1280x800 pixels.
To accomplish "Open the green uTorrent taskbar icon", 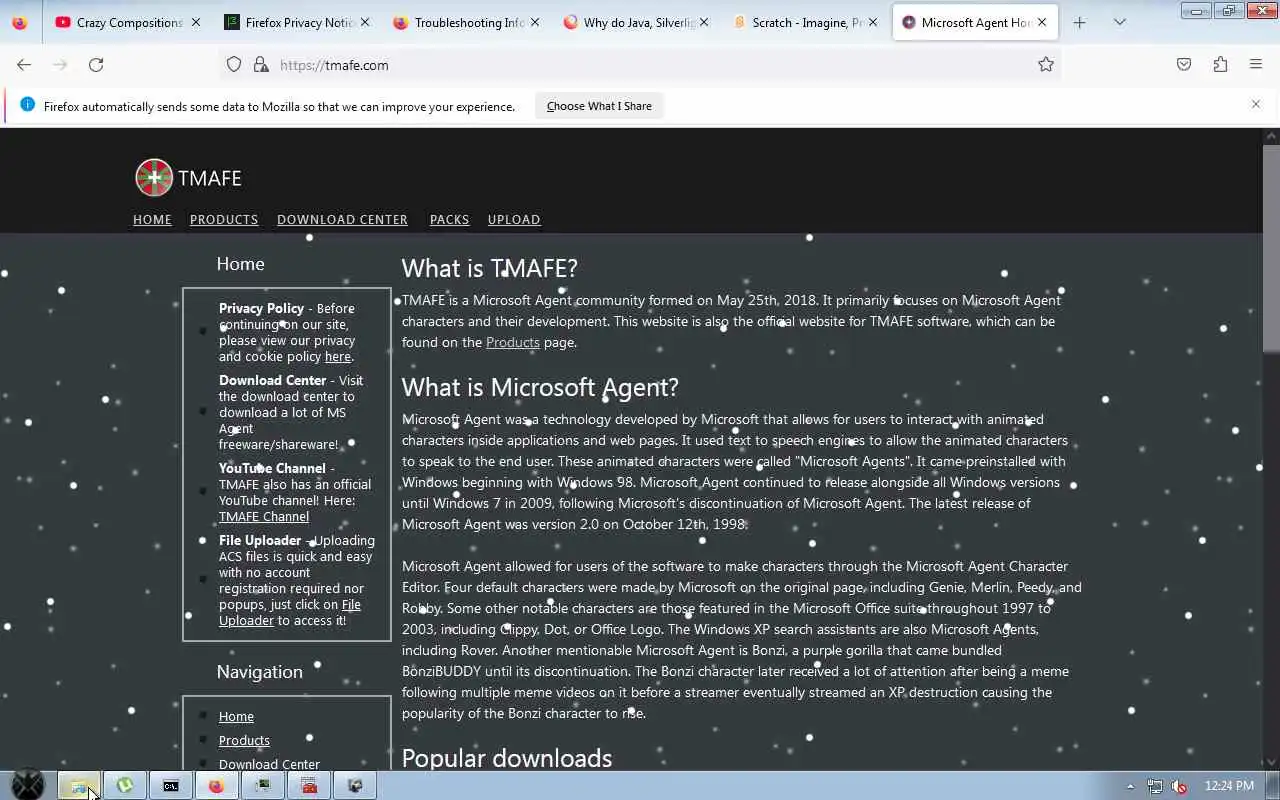I will [x=125, y=786].
